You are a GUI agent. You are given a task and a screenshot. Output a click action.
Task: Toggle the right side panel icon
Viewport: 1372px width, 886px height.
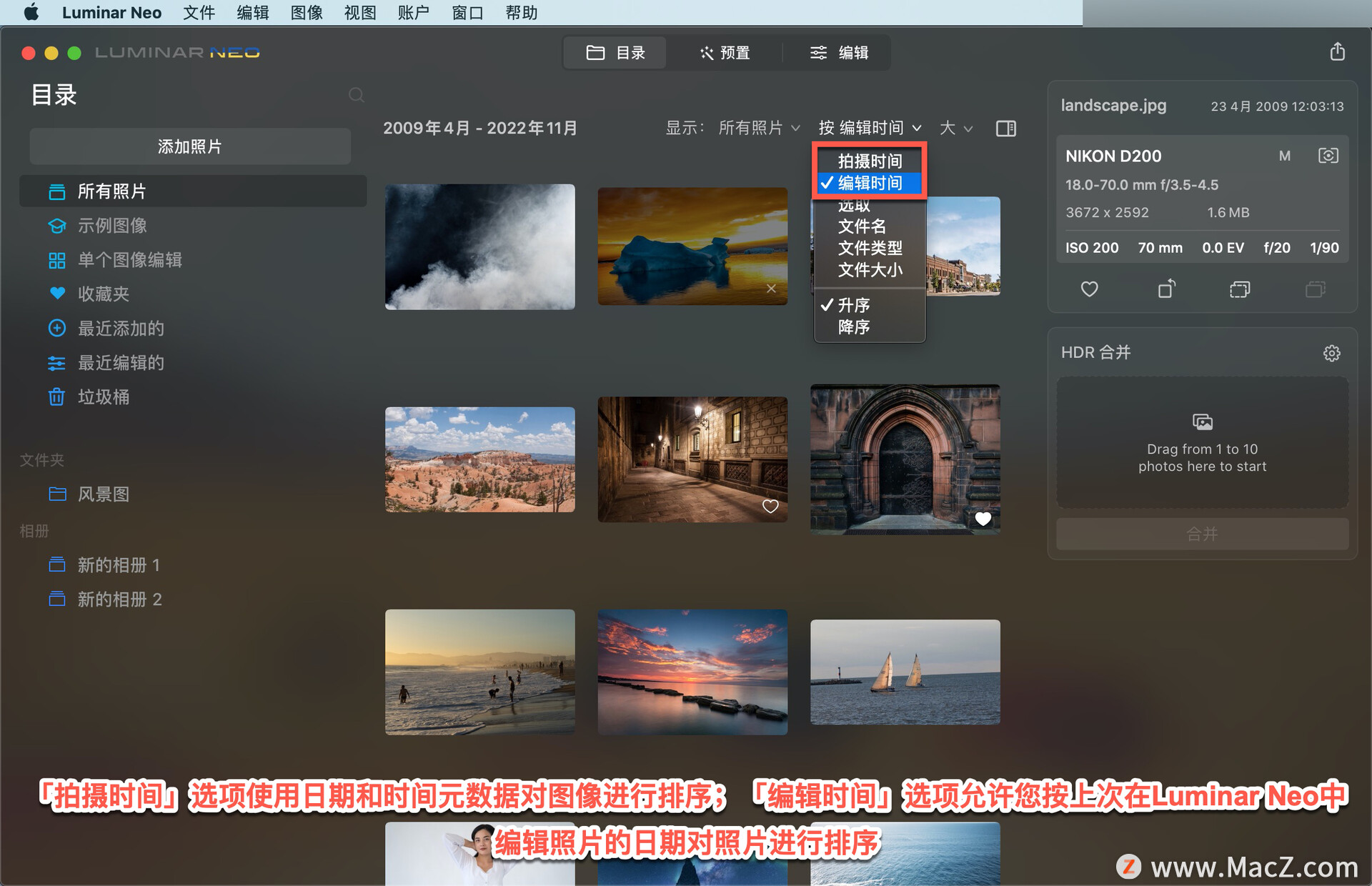click(x=1006, y=129)
